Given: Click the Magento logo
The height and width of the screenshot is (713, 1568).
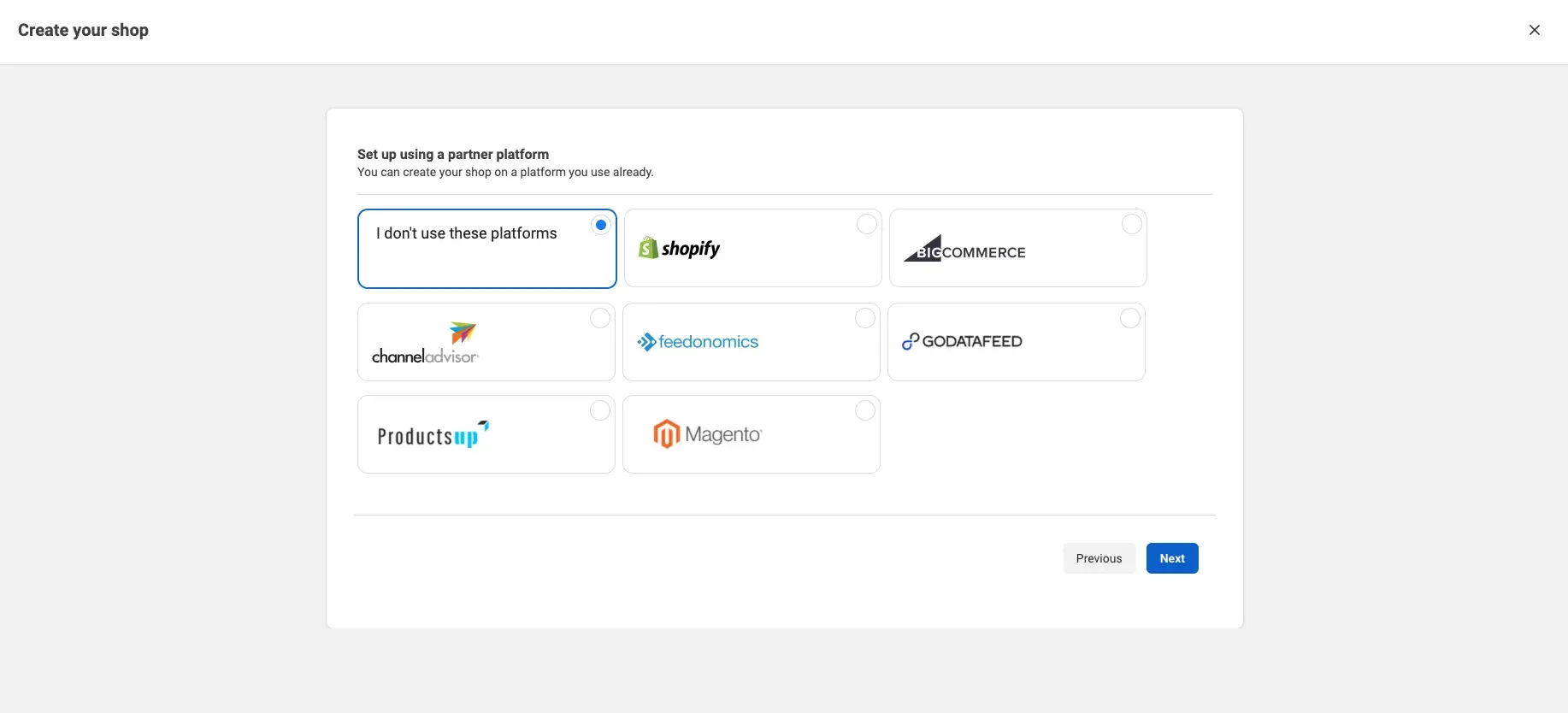Looking at the screenshot, I should click(707, 434).
